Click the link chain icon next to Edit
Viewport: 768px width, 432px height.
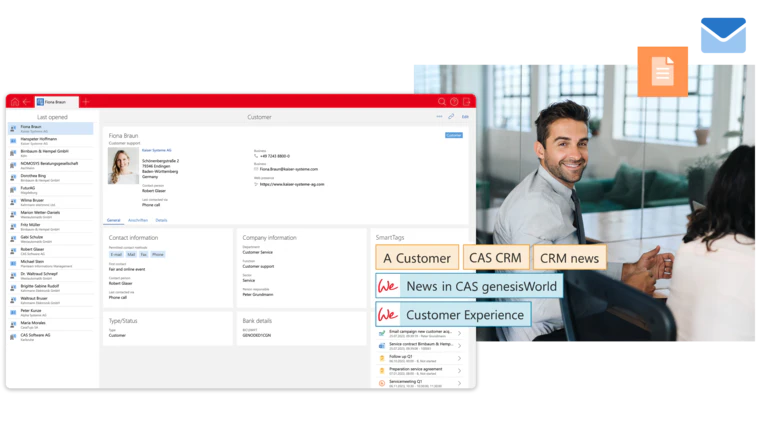click(451, 117)
